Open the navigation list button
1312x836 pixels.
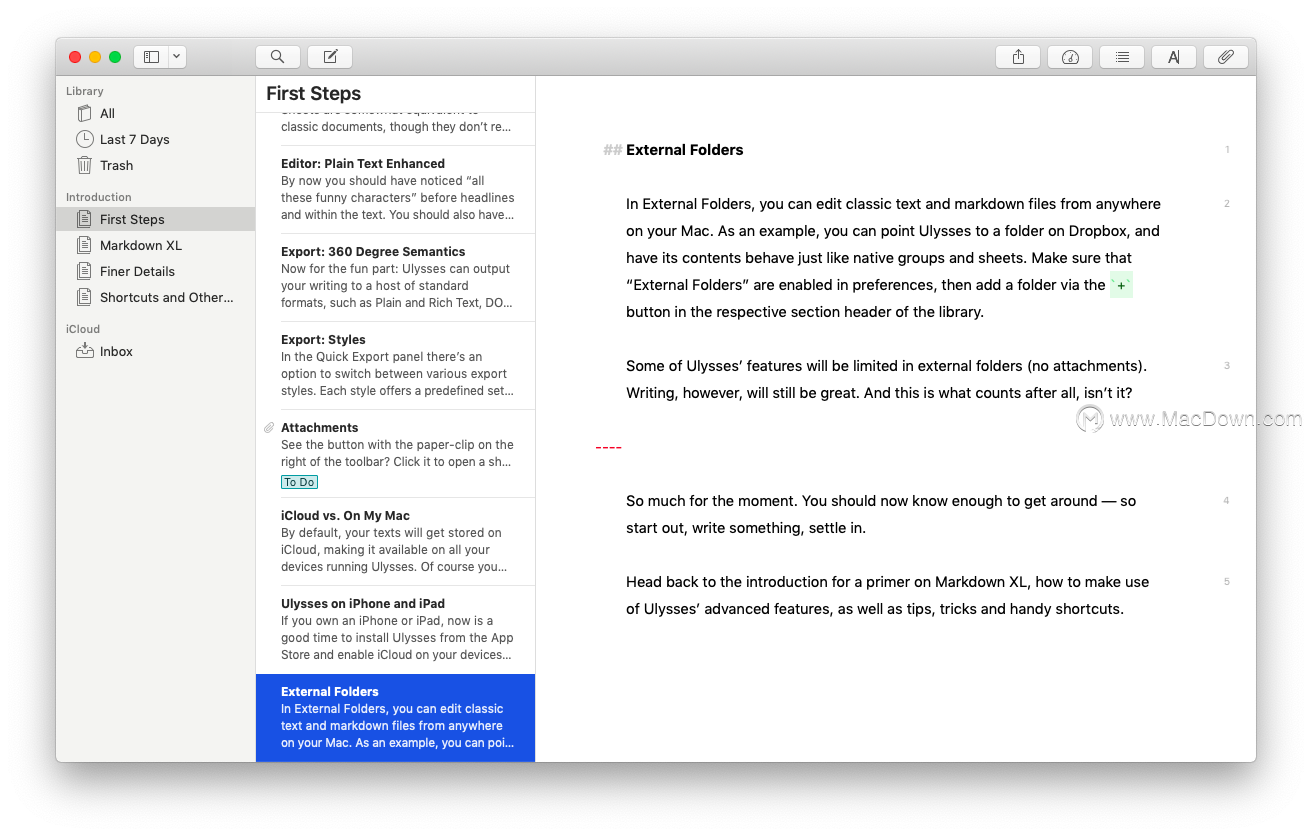coord(1122,57)
